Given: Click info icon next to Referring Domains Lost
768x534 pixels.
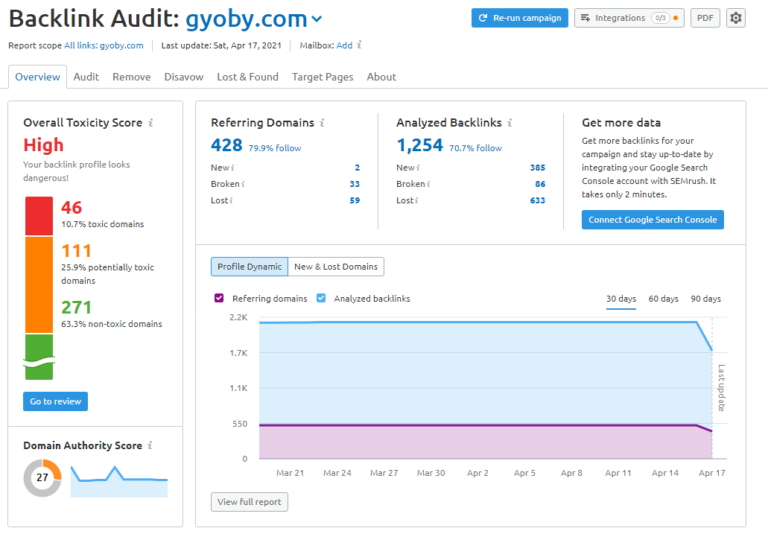Looking at the screenshot, I should click(x=231, y=200).
